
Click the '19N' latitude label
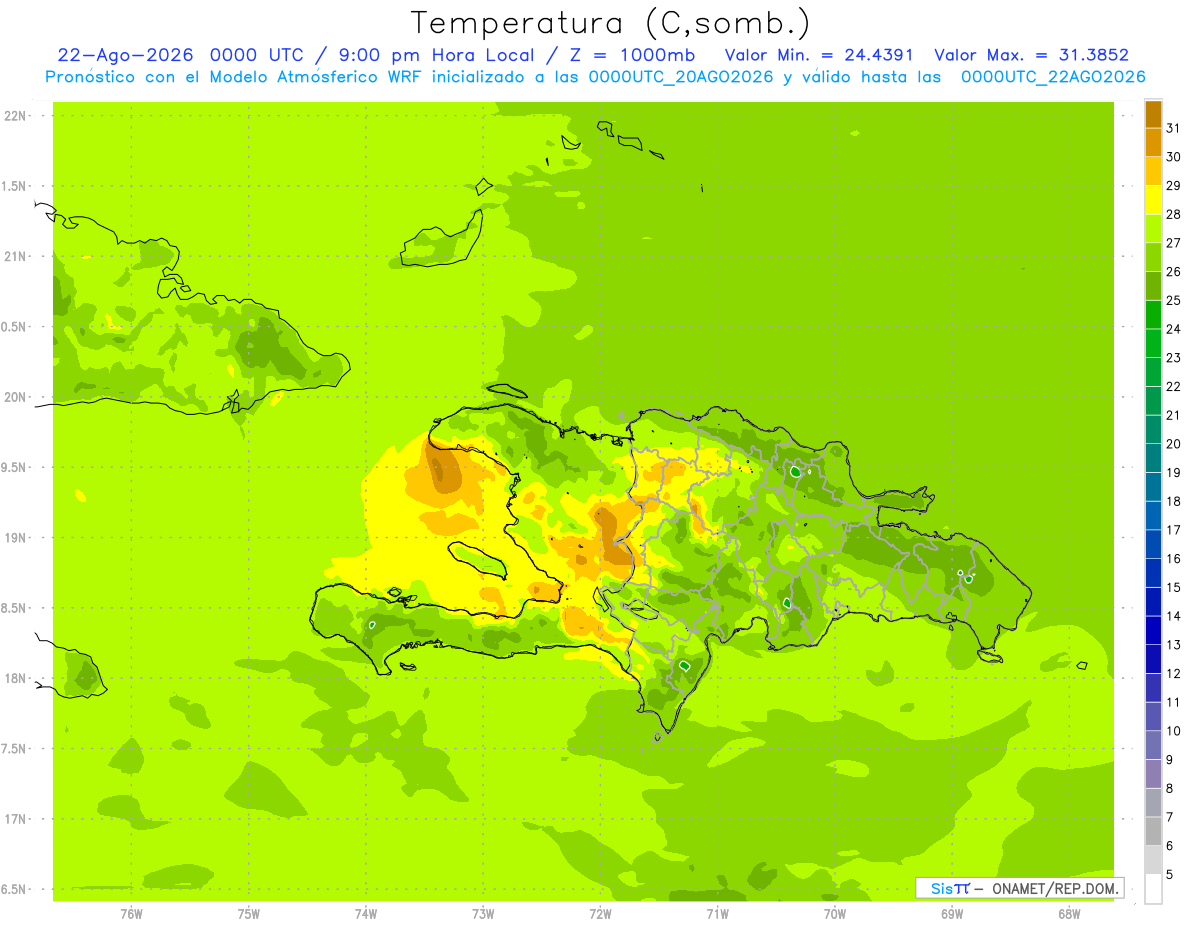click(x=15, y=538)
